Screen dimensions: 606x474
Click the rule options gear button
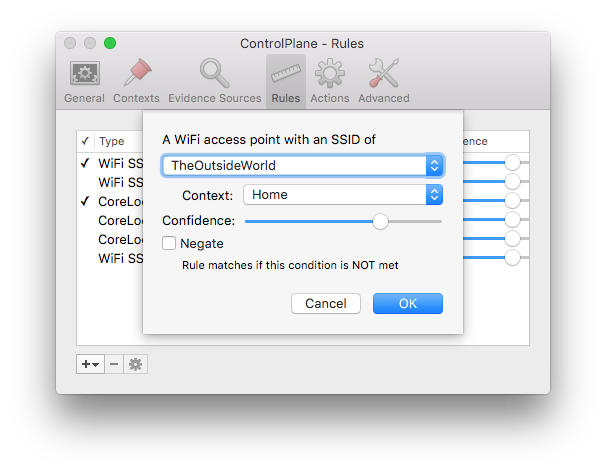click(135, 364)
